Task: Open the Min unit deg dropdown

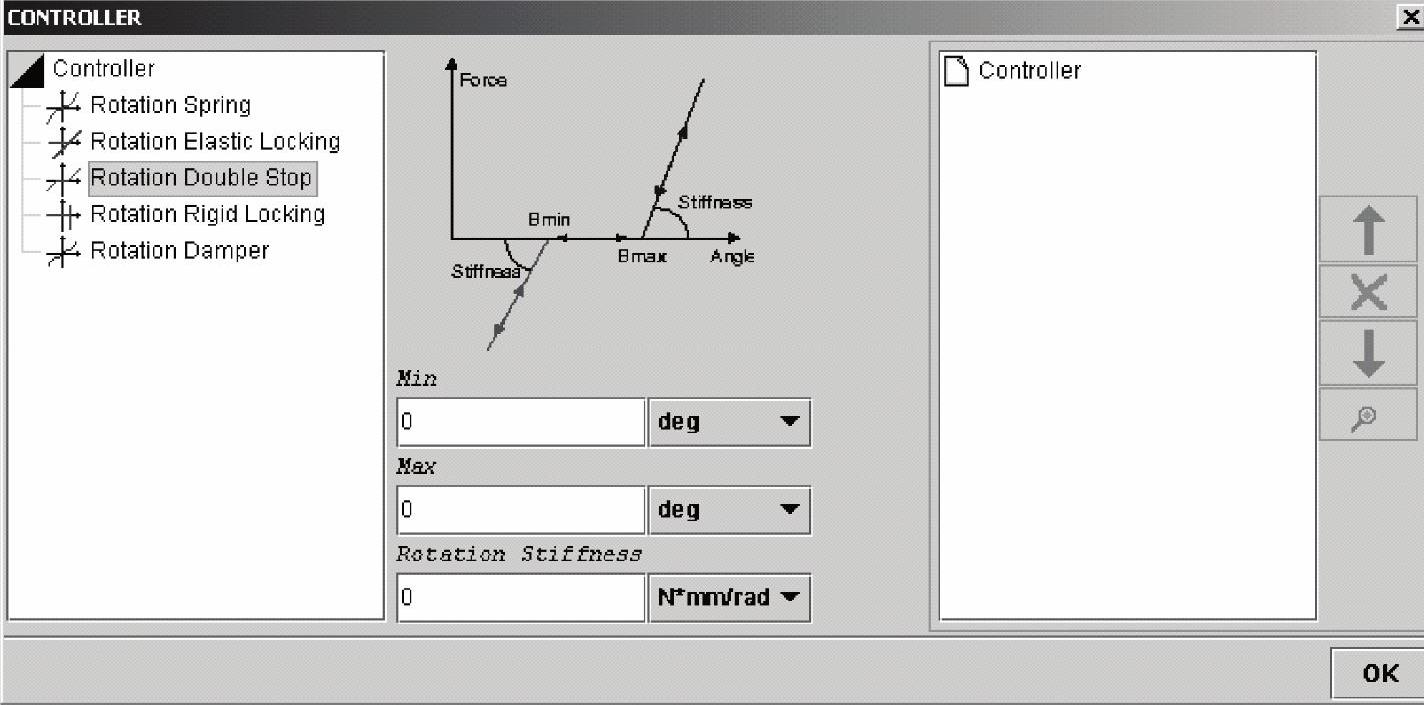Action: click(x=729, y=422)
